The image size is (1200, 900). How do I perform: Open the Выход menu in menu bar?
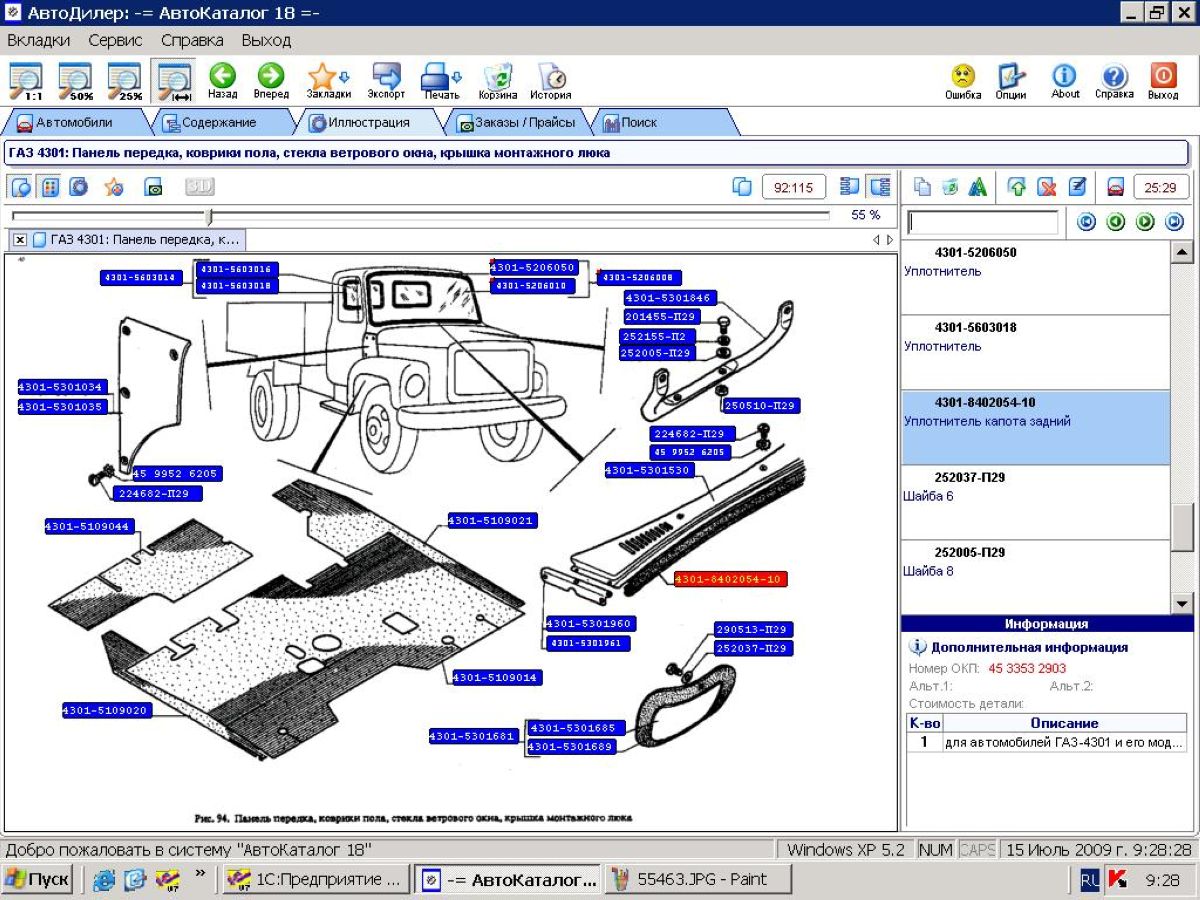click(x=266, y=40)
